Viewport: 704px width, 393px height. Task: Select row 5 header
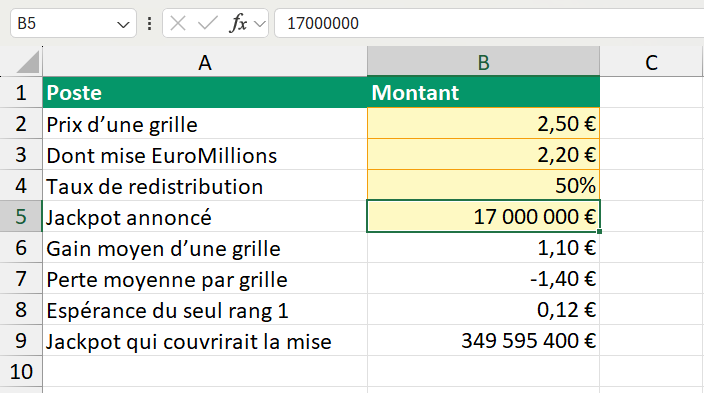[21, 216]
